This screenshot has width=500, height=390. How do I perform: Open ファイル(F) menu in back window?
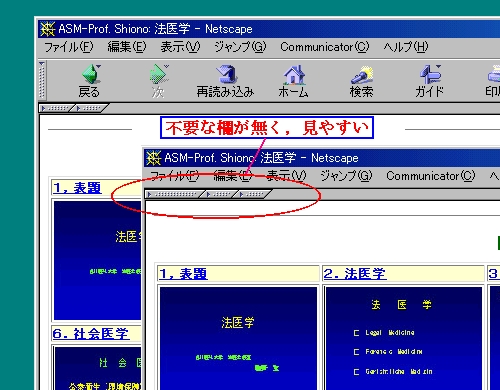coord(69,47)
